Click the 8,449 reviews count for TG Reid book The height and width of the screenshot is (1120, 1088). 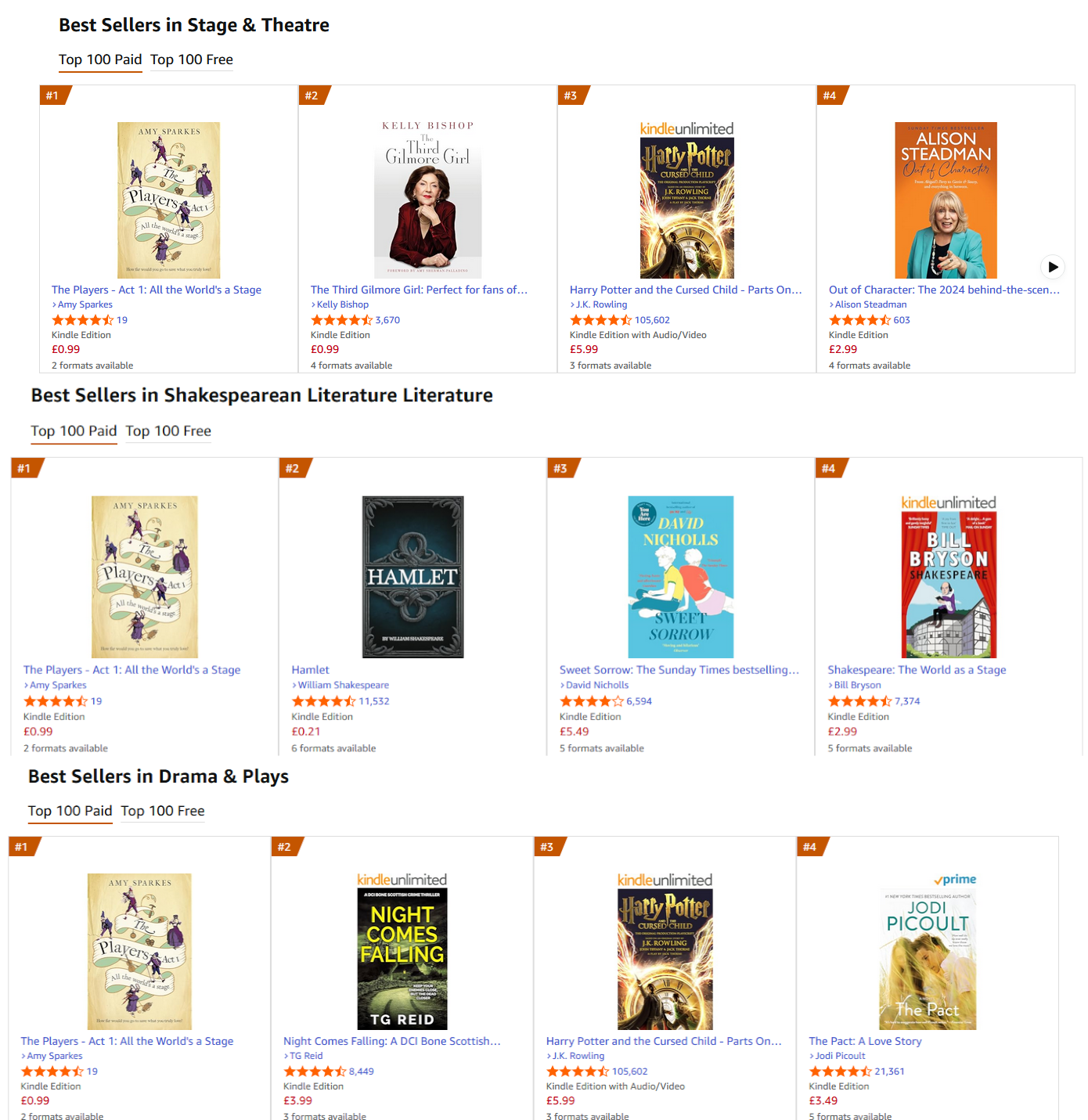coord(362,1071)
